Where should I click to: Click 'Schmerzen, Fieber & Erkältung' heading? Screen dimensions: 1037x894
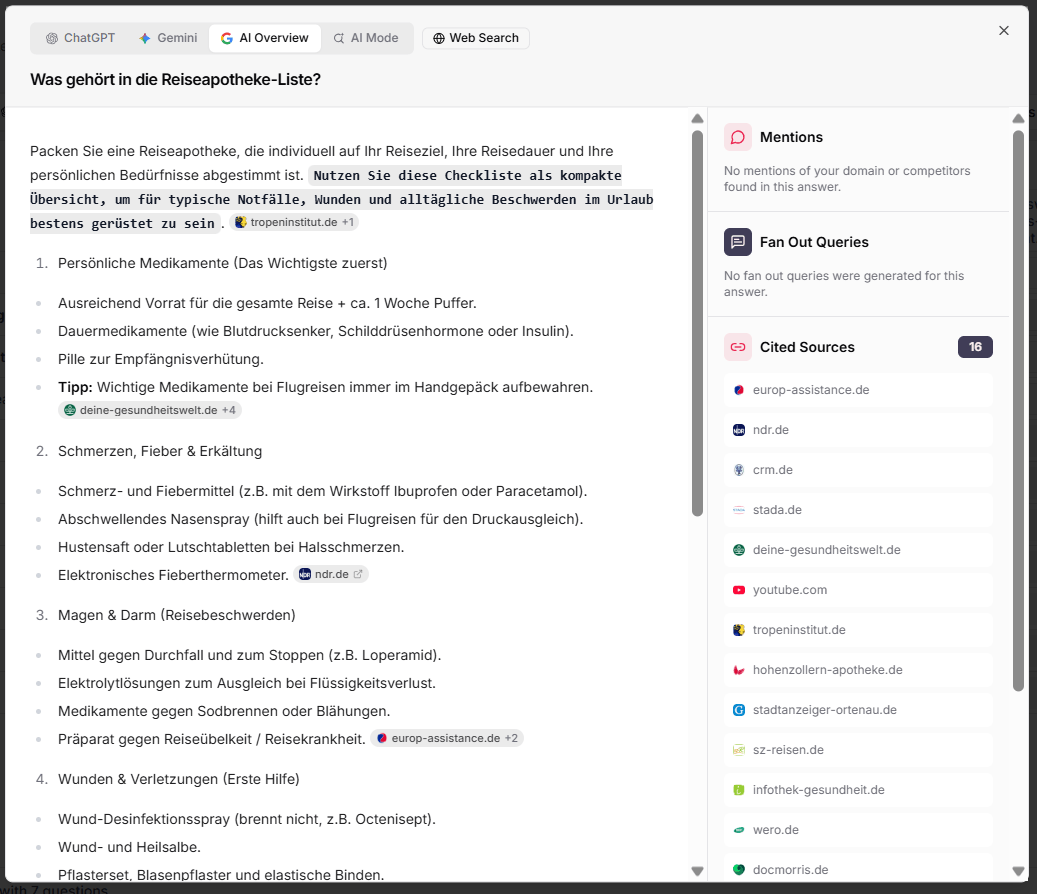[x=160, y=451]
